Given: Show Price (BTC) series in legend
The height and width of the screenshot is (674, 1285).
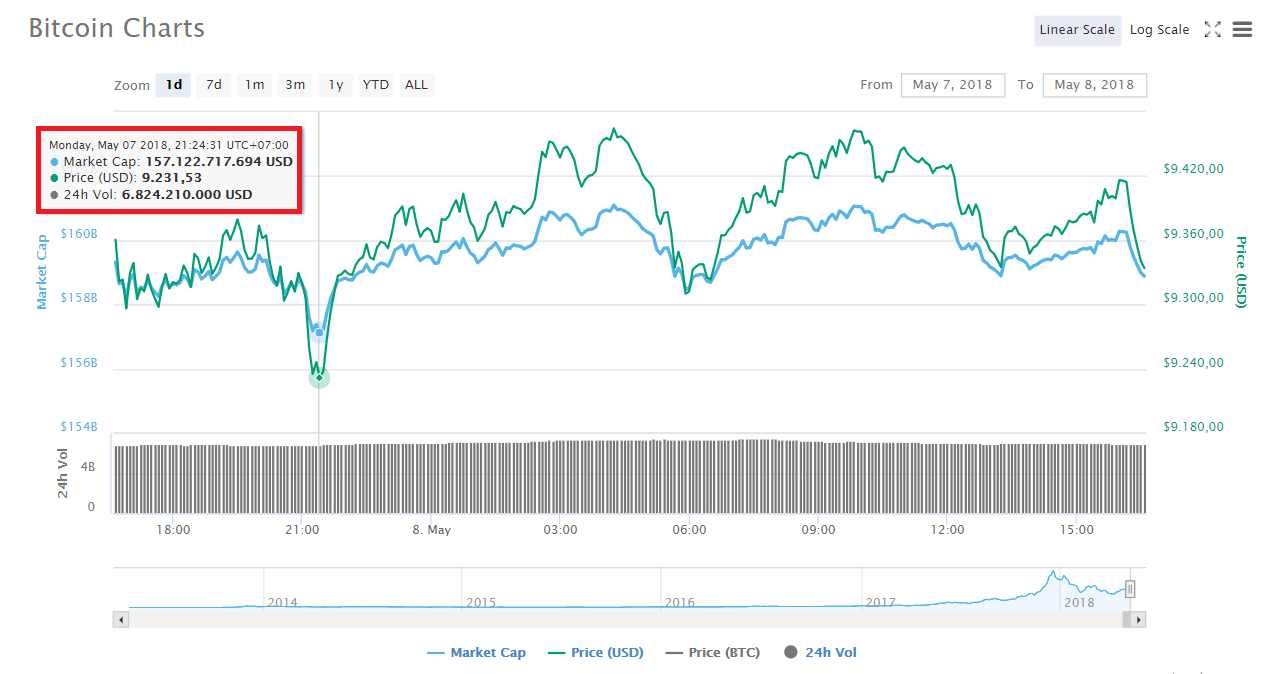Looking at the screenshot, I should pyautogui.click(x=712, y=653).
